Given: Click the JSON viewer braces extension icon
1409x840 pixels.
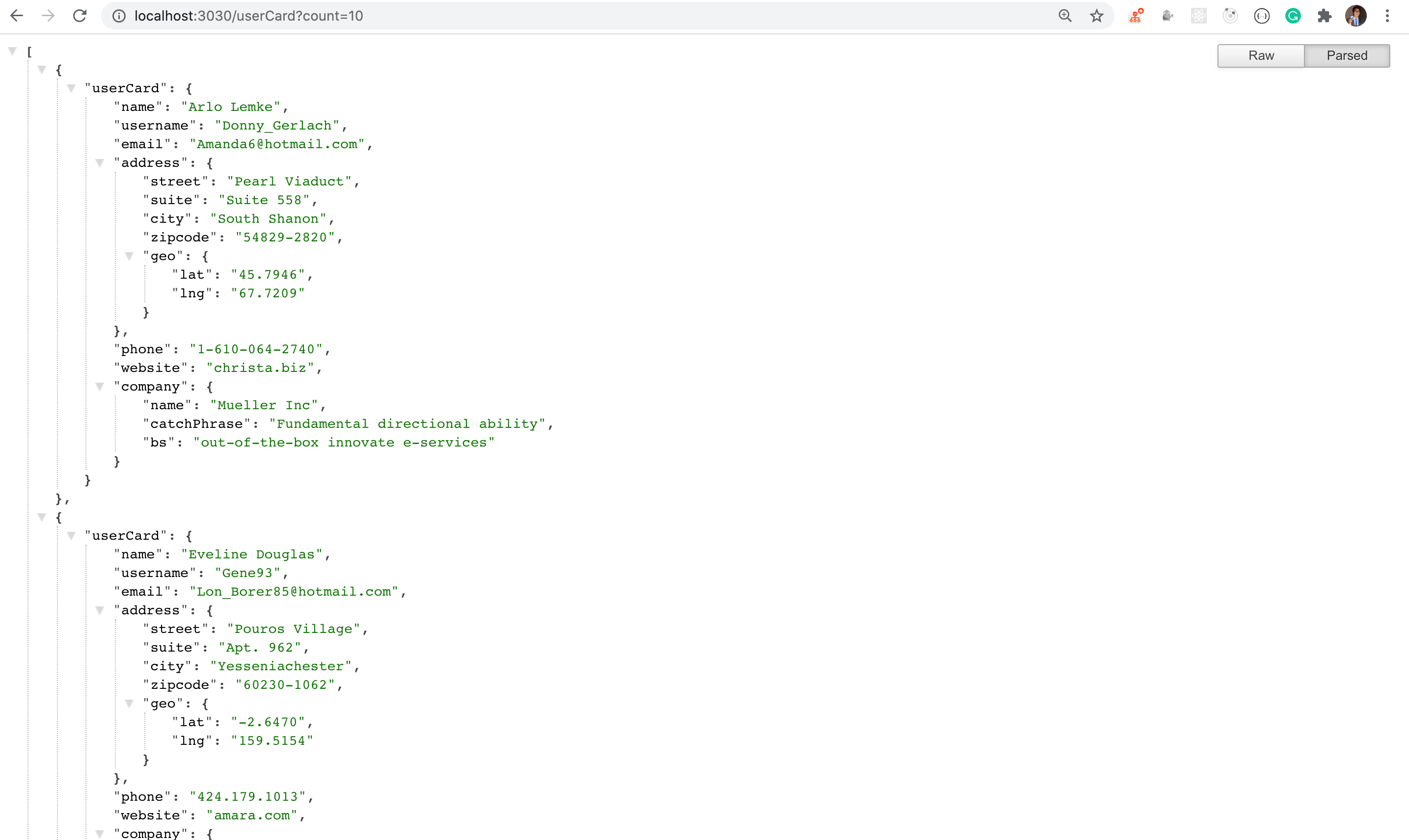Looking at the screenshot, I should tap(1261, 16).
